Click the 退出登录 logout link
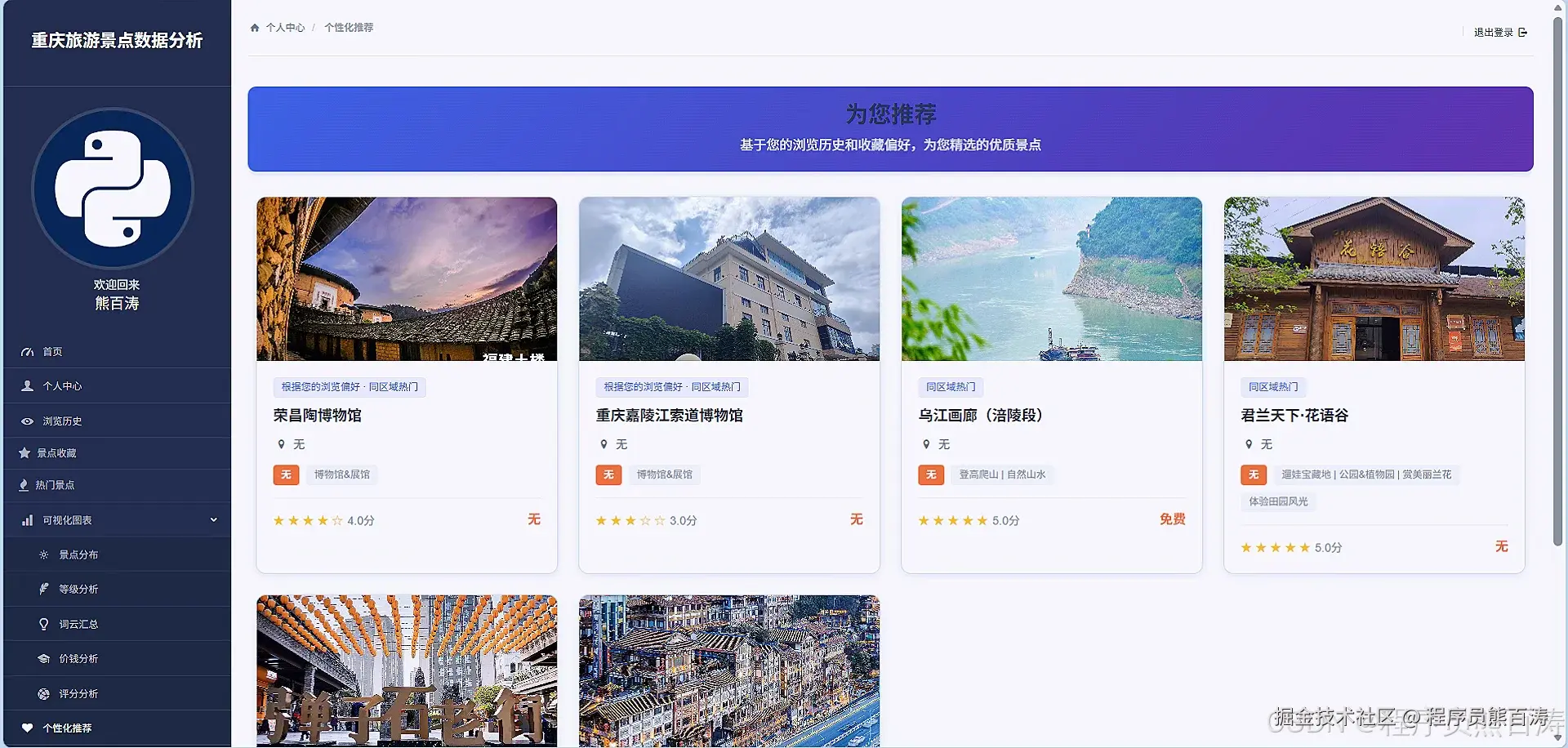 point(1492,32)
